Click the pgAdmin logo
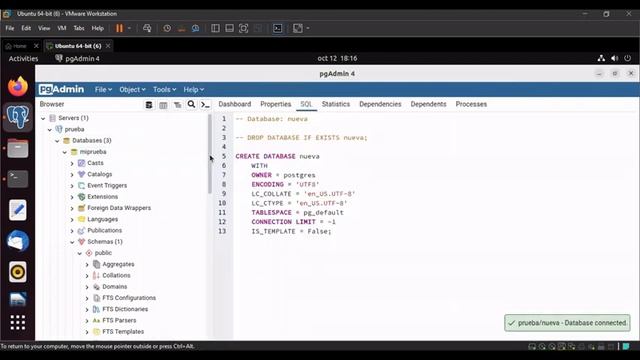This screenshot has height=360, width=640. coord(61,89)
